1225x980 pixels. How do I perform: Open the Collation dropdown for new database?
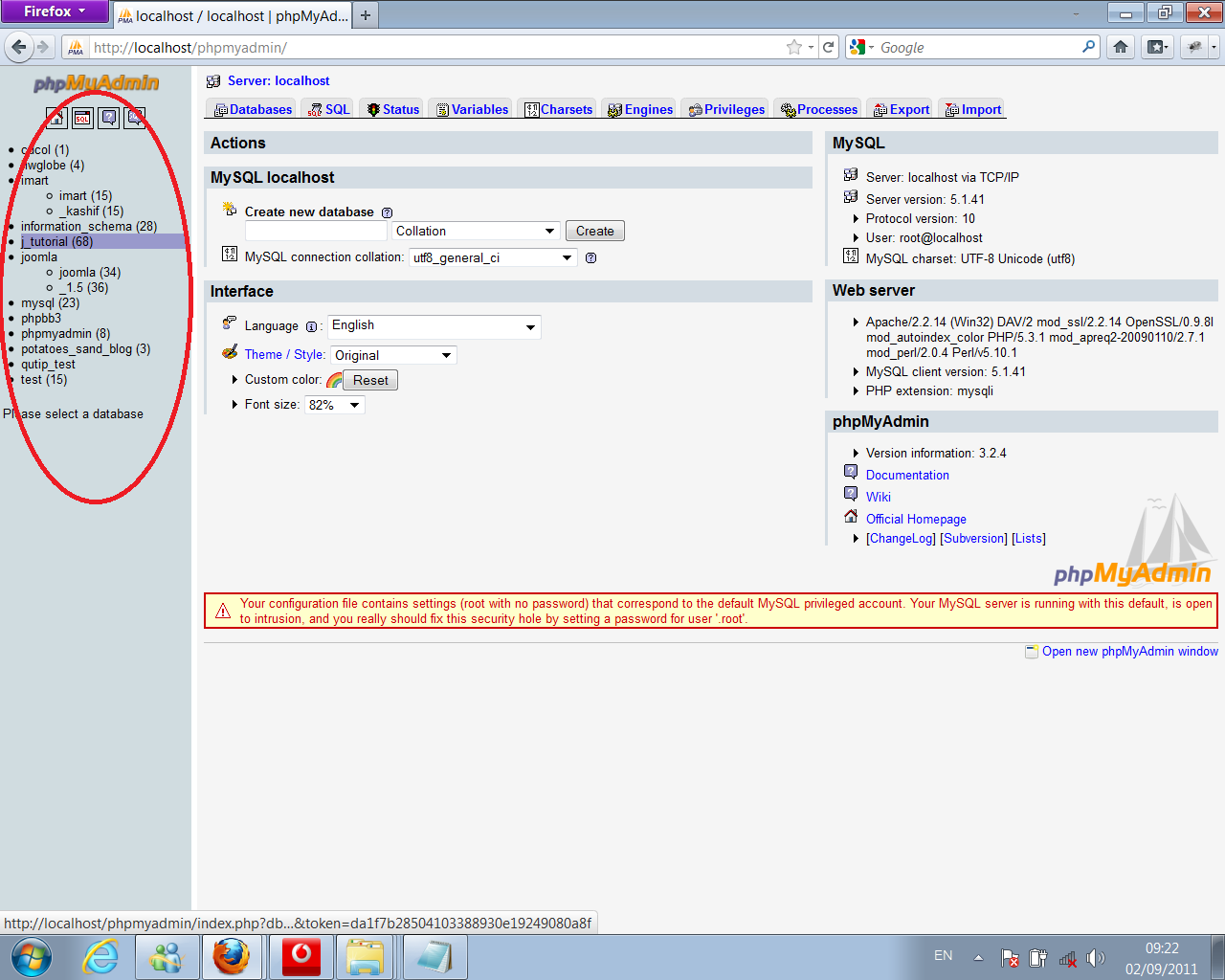(x=476, y=231)
